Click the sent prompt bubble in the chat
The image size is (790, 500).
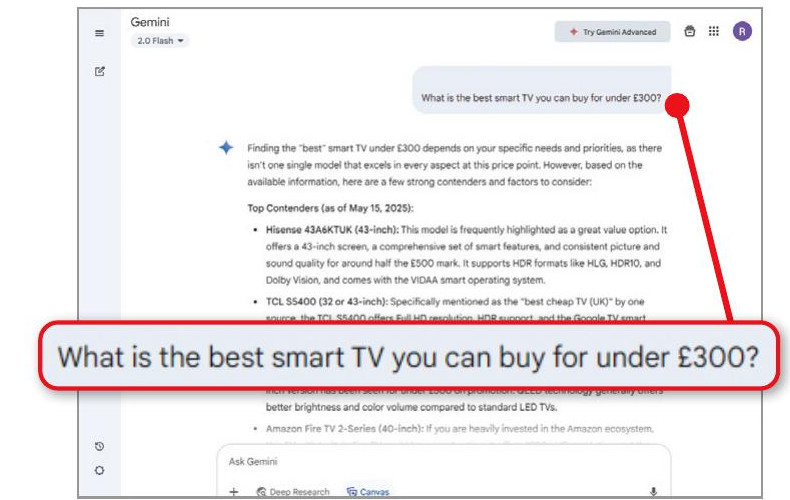(x=542, y=90)
